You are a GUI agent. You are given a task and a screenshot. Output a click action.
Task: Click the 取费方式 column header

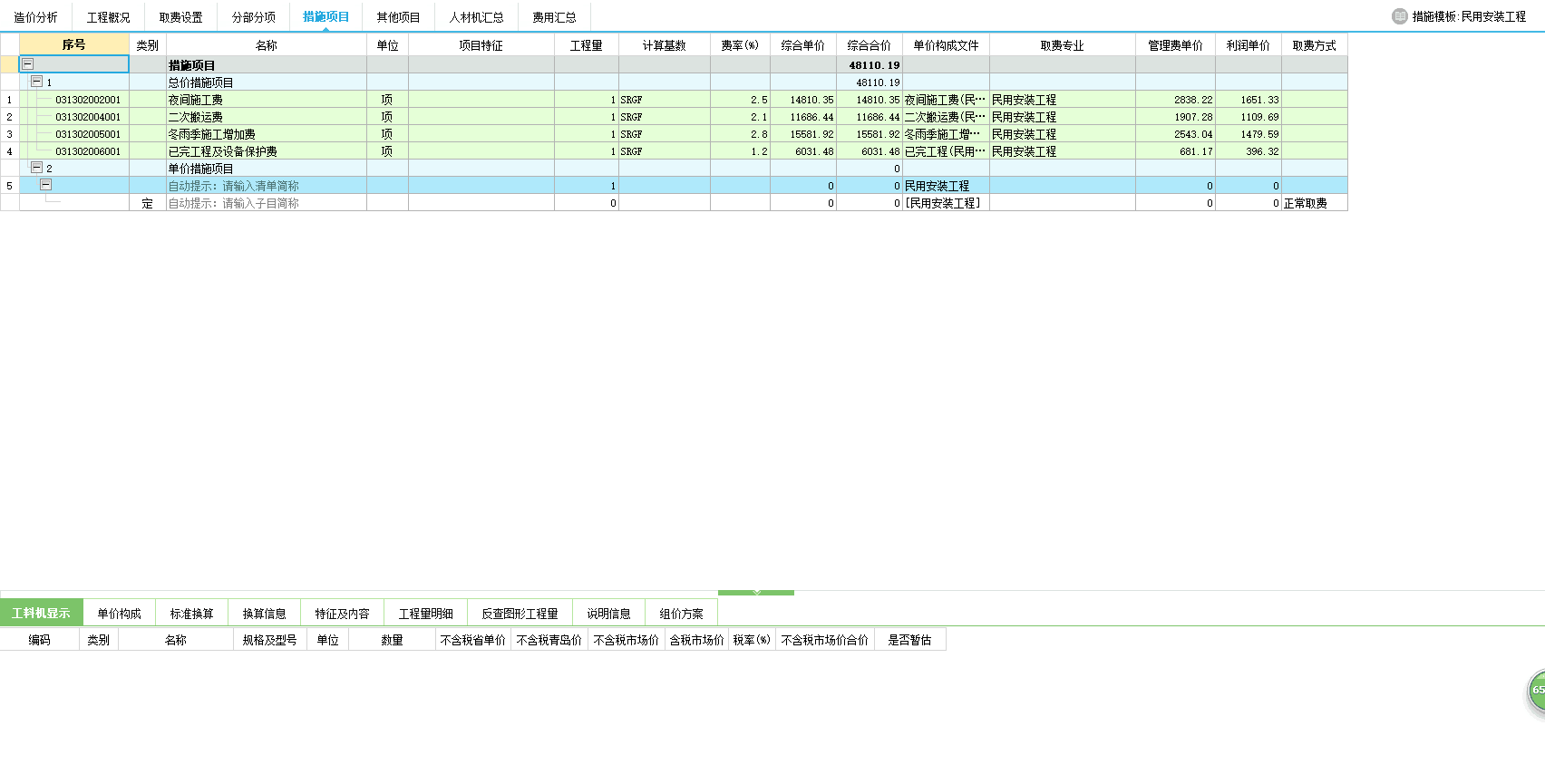[x=1315, y=44]
